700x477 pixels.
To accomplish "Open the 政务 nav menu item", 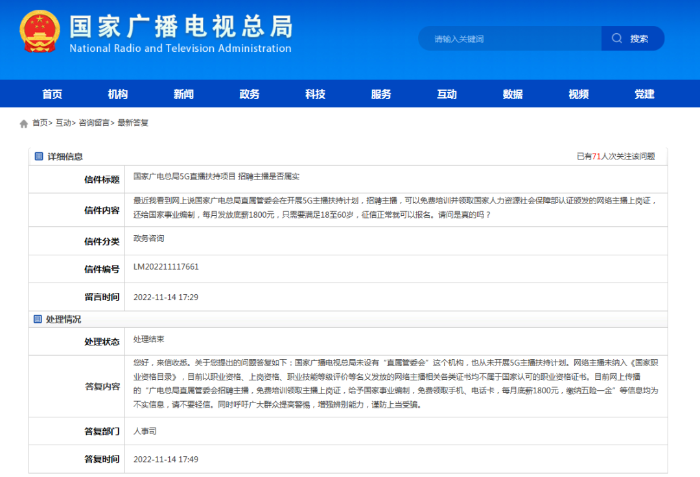I will click(x=250, y=94).
